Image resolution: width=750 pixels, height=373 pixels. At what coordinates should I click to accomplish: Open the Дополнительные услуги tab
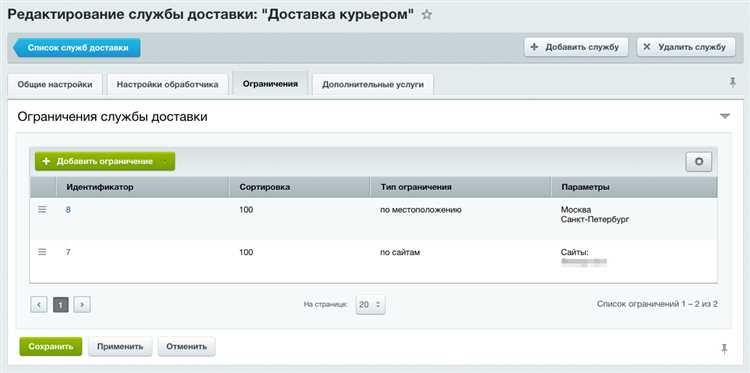coord(373,85)
